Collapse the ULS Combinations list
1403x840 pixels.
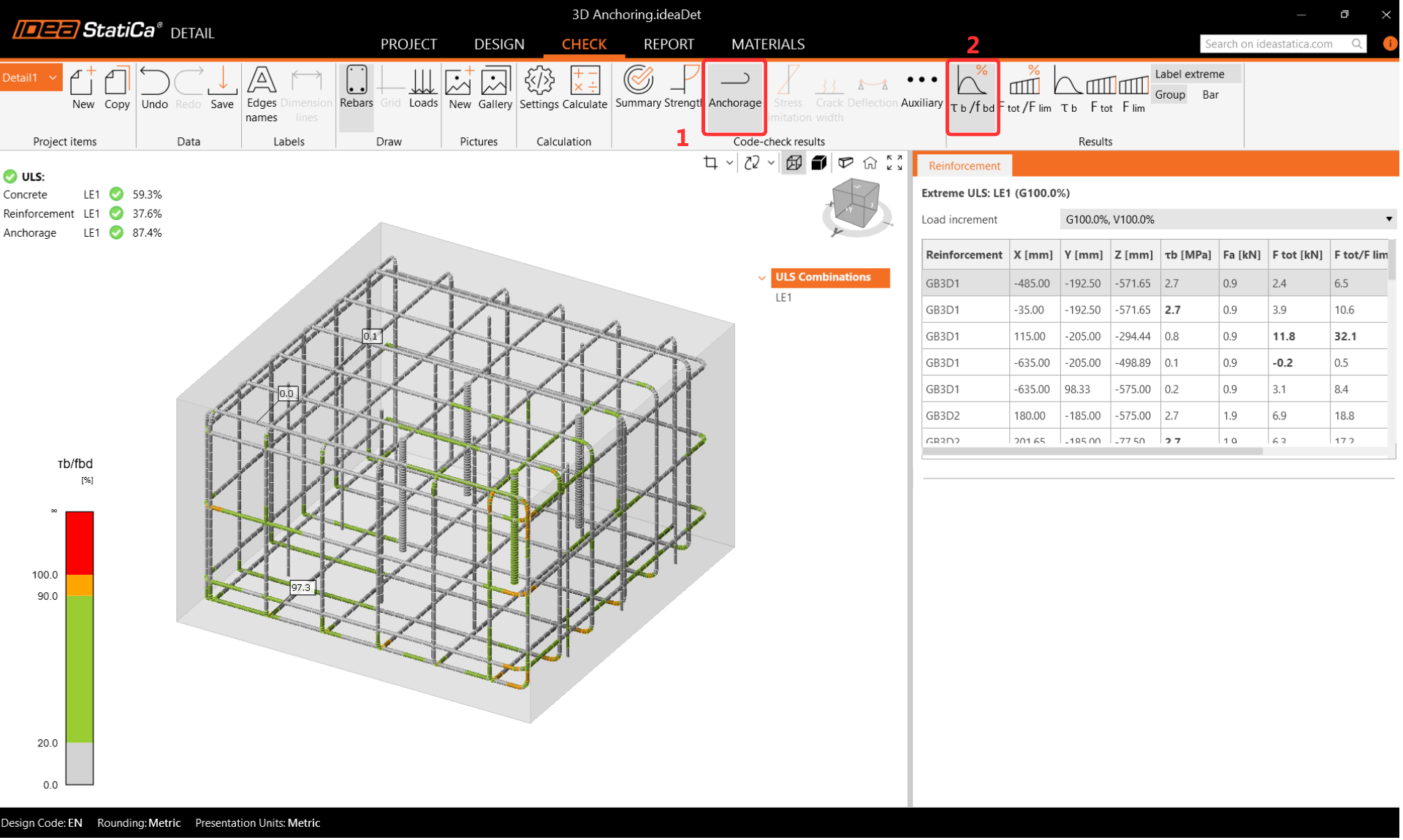point(761,278)
